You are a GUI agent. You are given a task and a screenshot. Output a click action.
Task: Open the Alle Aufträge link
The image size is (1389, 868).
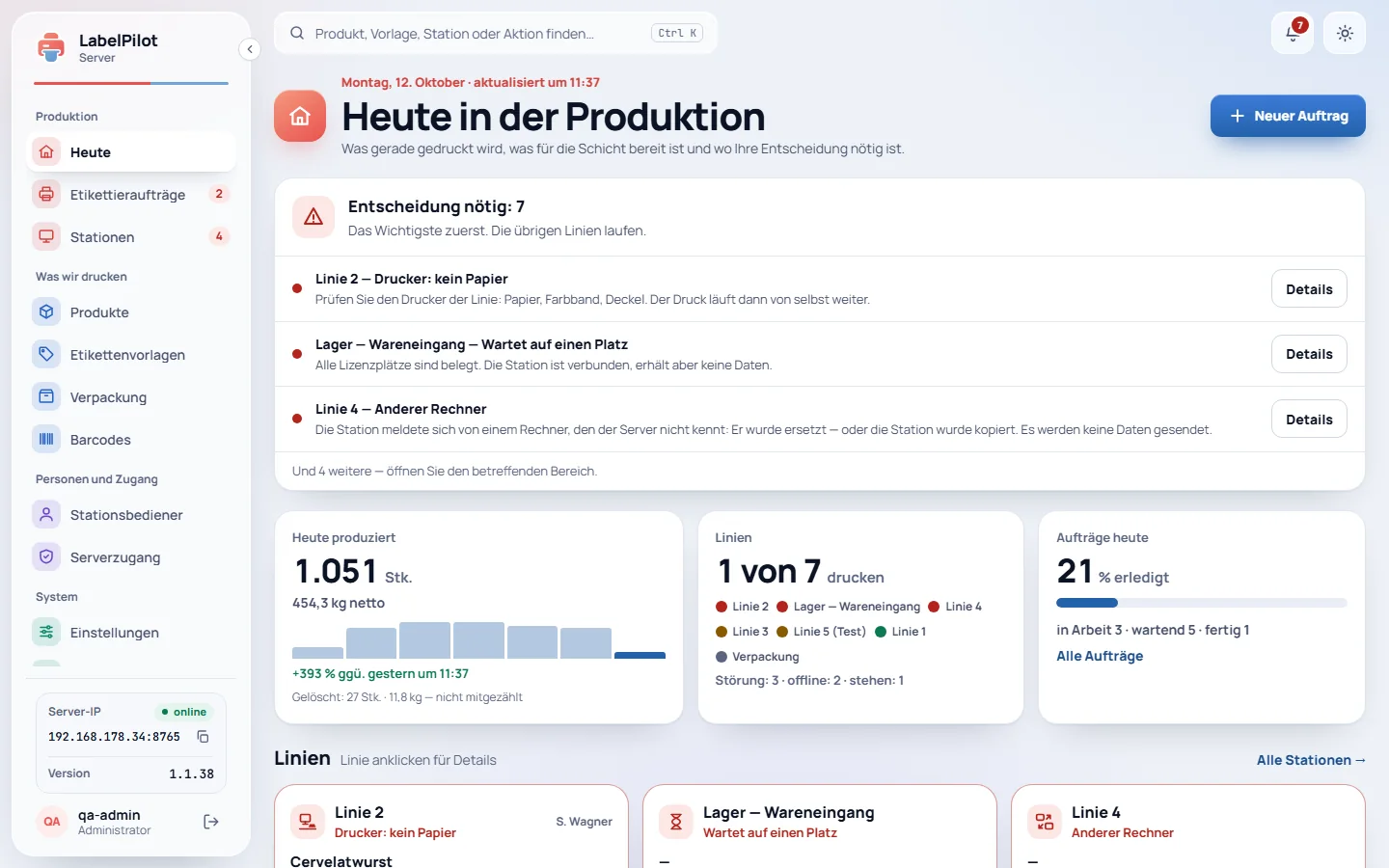pos(1100,656)
